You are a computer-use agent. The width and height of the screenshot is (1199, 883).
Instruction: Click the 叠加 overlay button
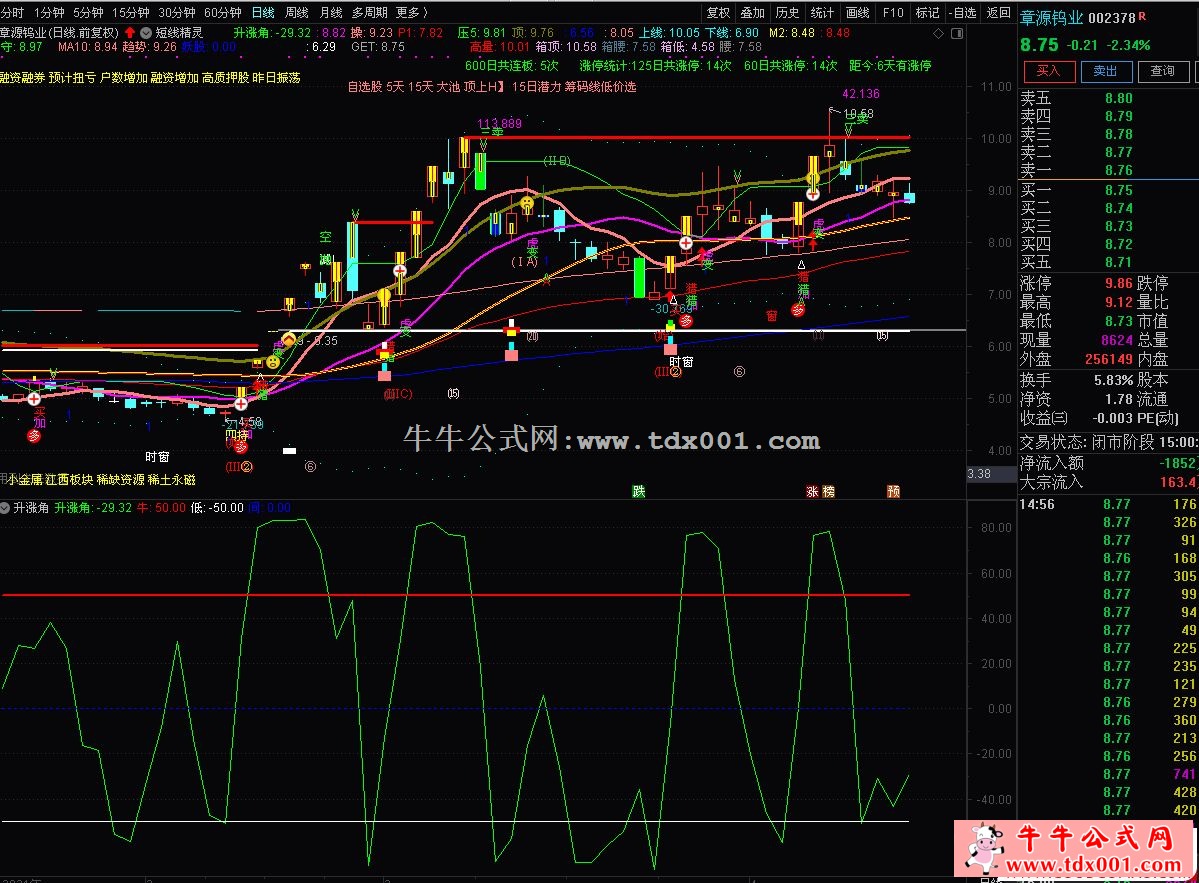(752, 12)
